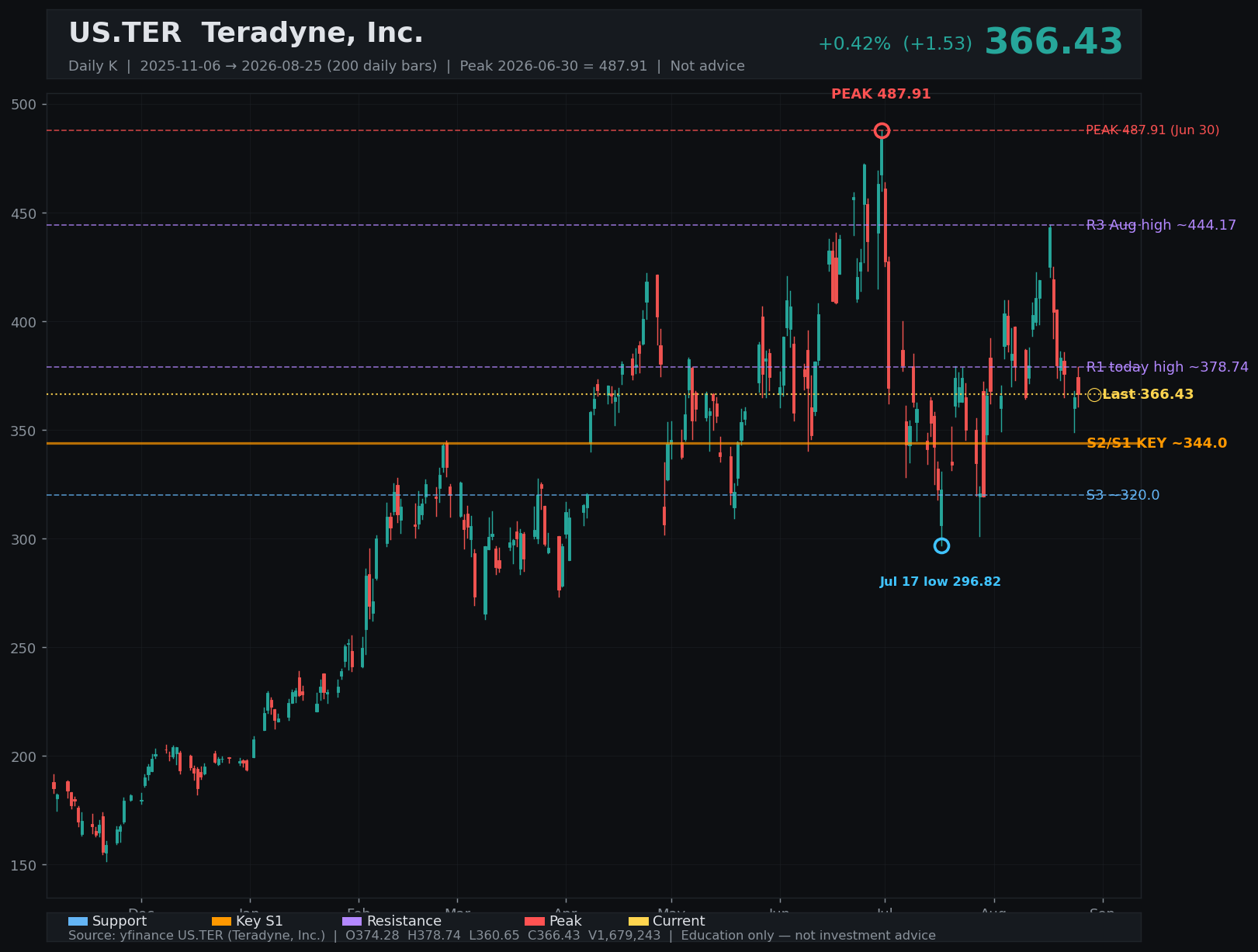Click the yellow Last price marker circle
The width and height of the screenshot is (1258, 952).
coord(1094,395)
